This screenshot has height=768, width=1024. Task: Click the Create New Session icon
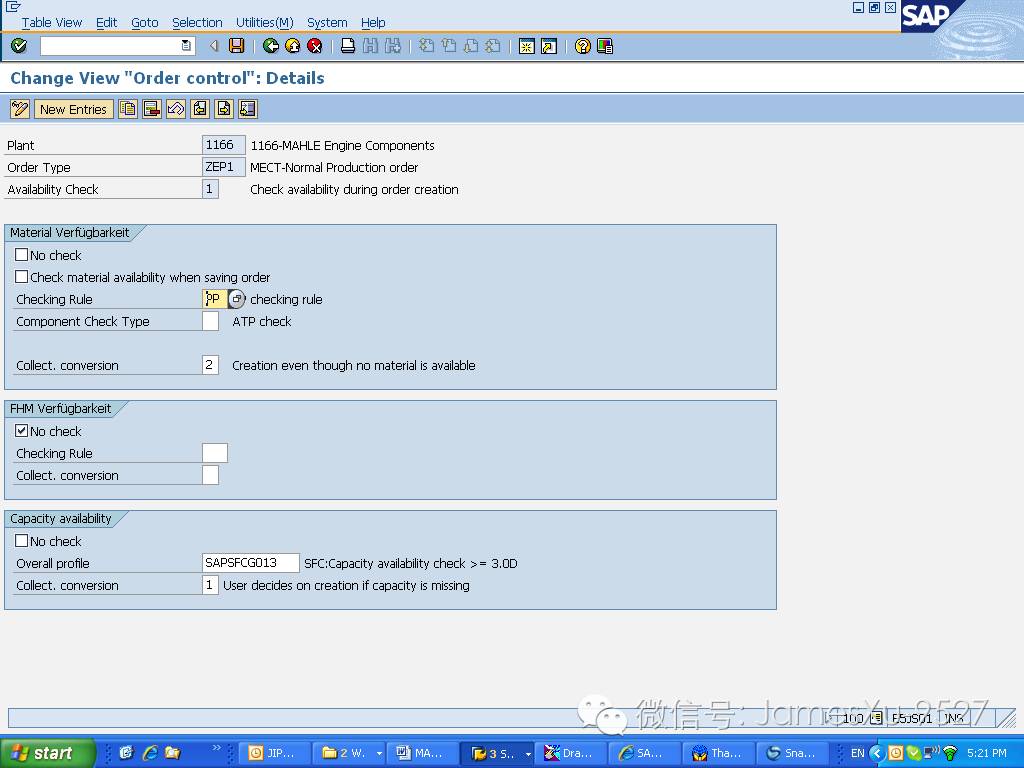coord(526,46)
